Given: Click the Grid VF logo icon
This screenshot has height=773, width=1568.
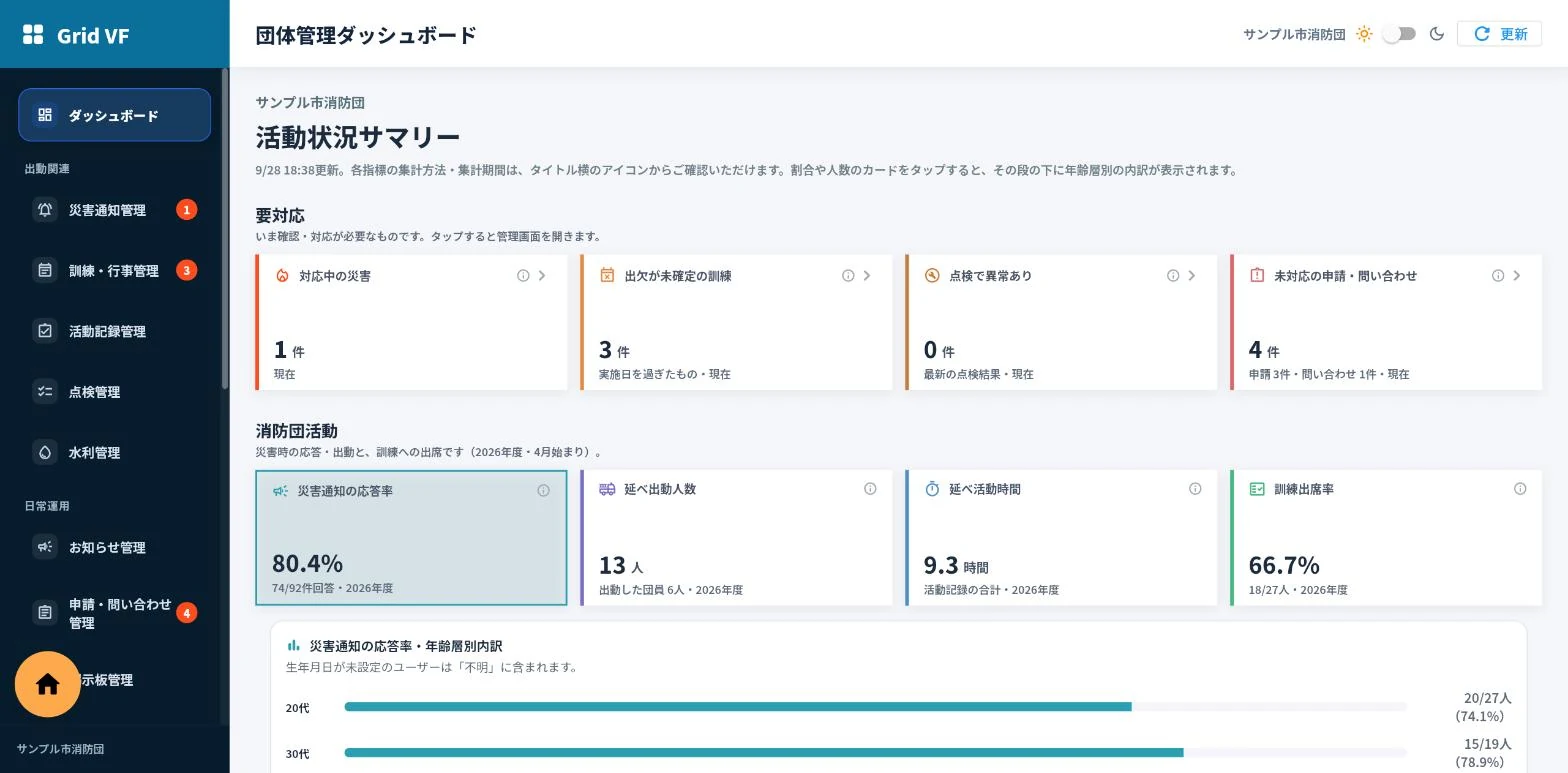Looking at the screenshot, I should (x=33, y=35).
